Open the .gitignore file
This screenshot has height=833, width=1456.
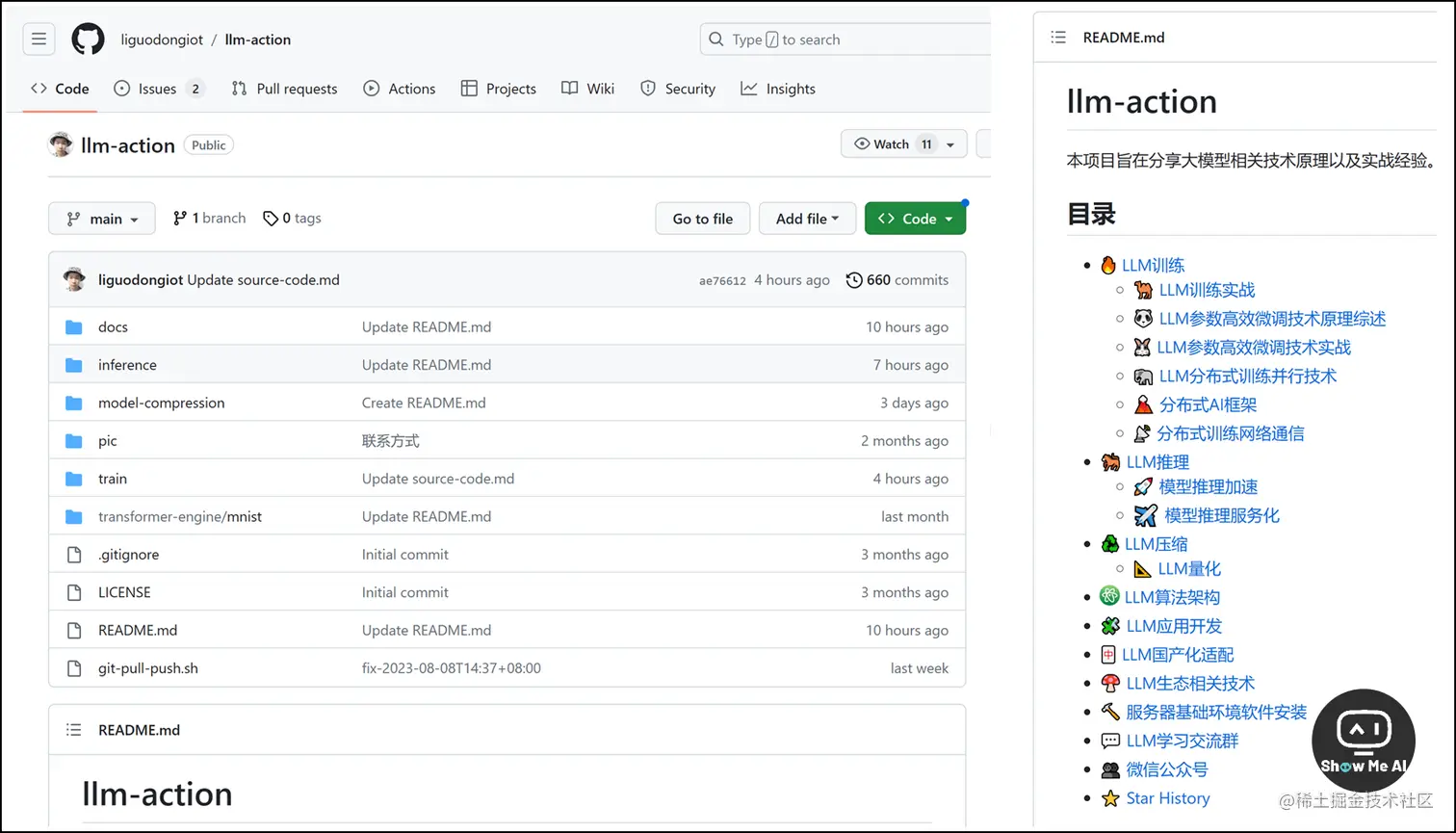(128, 555)
